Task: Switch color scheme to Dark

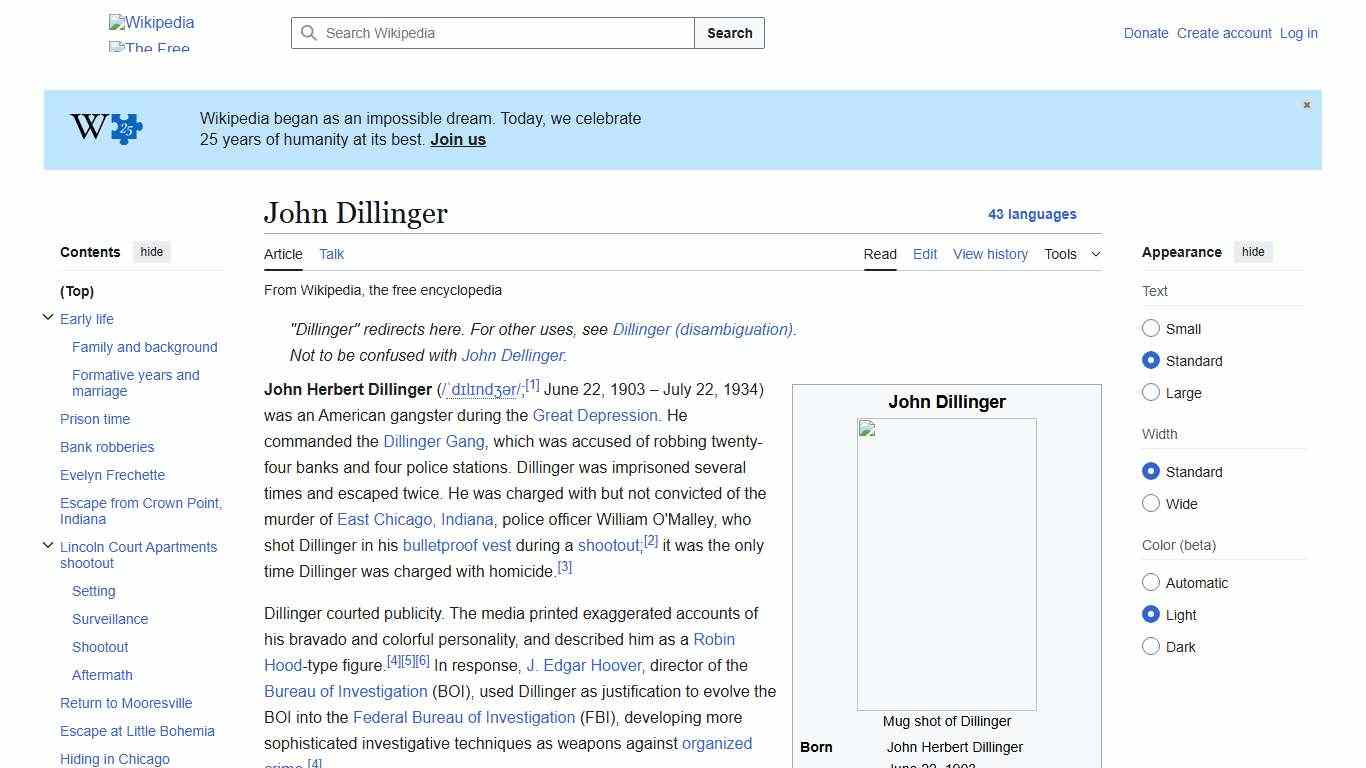Action: (1151, 647)
